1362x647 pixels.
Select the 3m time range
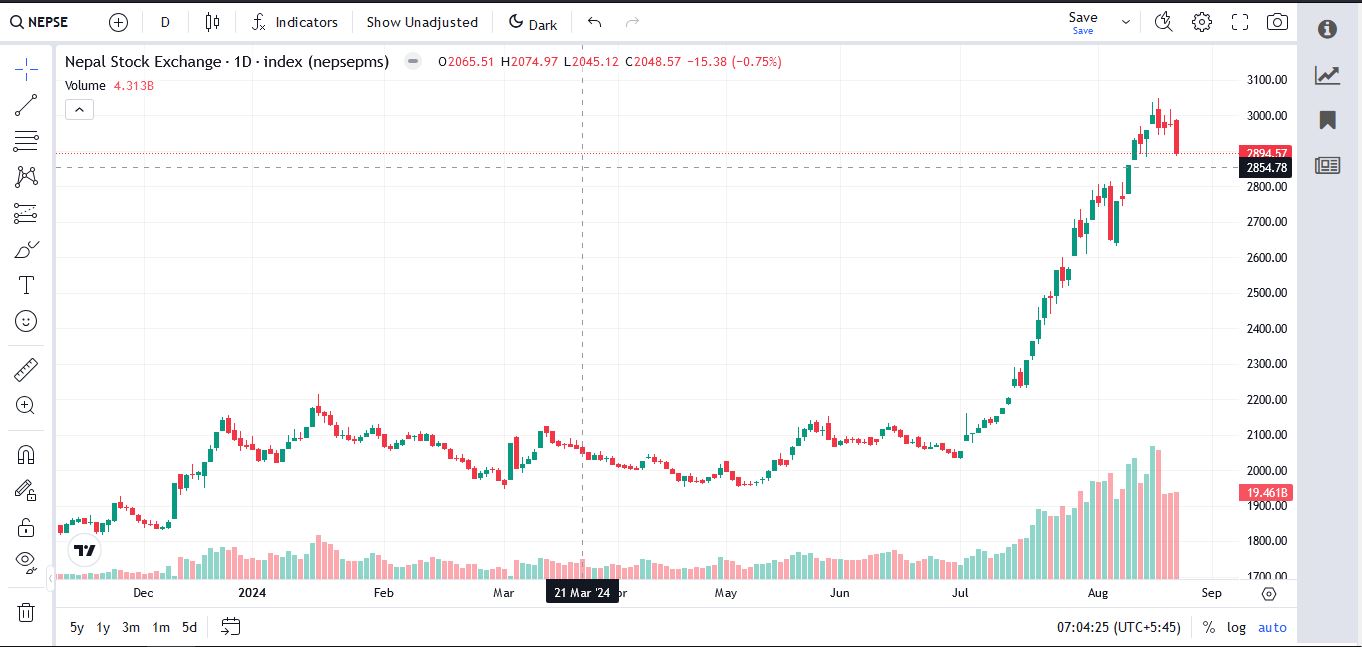coord(131,627)
